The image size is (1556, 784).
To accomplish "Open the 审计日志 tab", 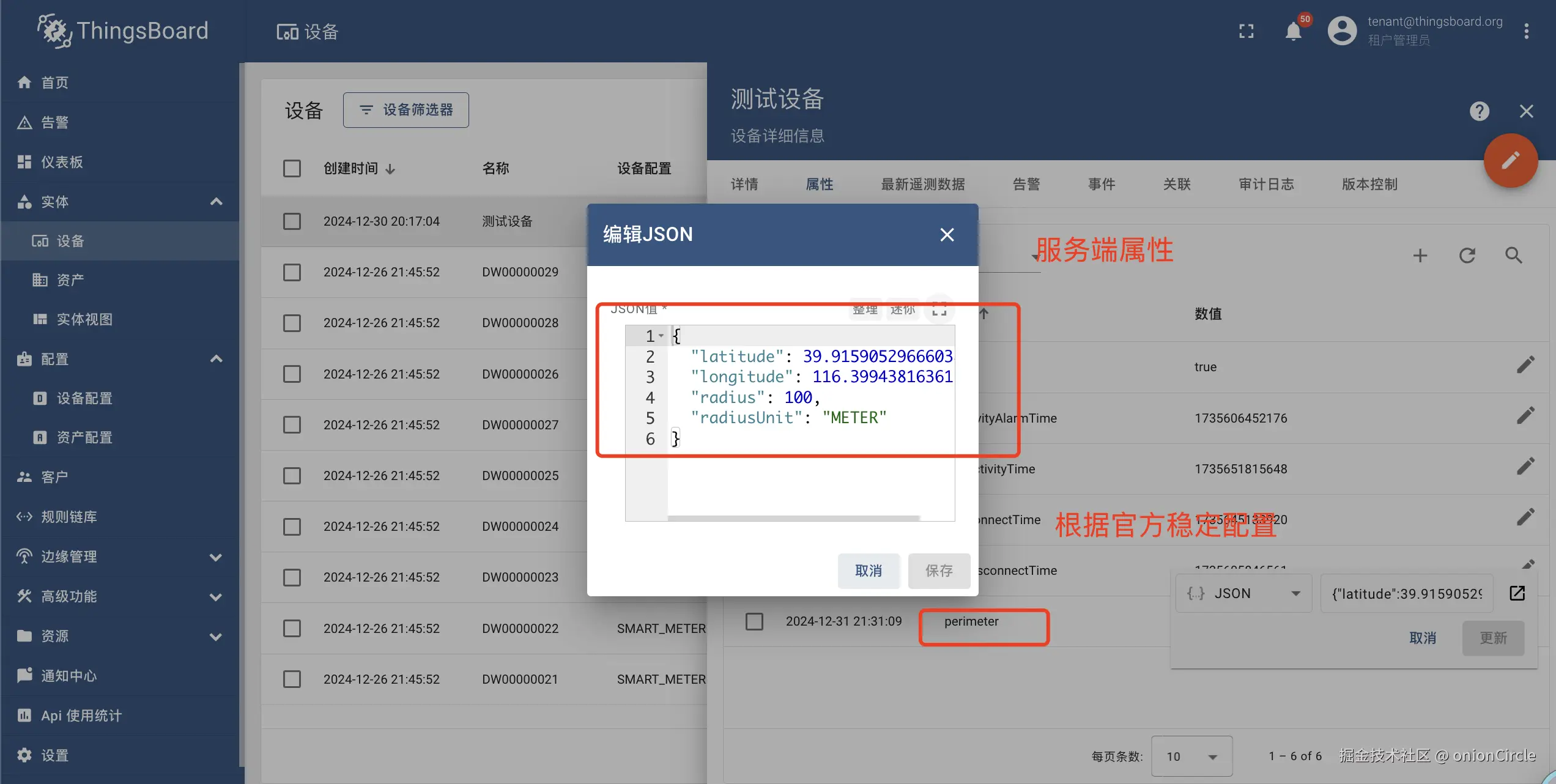I will click(x=1266, y=184).
